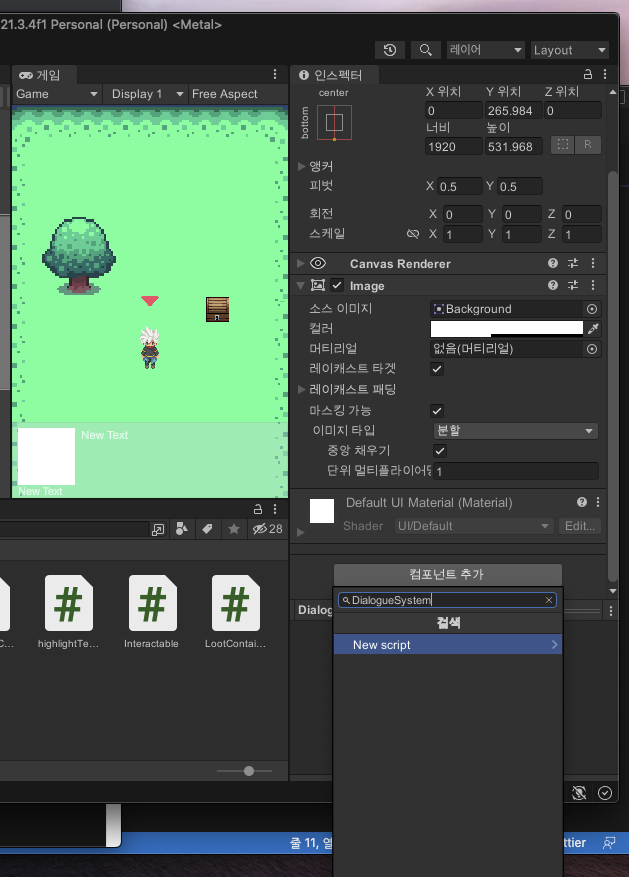The height and width of the screenshot is (877, 629).
Task: Open the Layout dropdown
Action: pyautogui.click(x=570, y=50)
